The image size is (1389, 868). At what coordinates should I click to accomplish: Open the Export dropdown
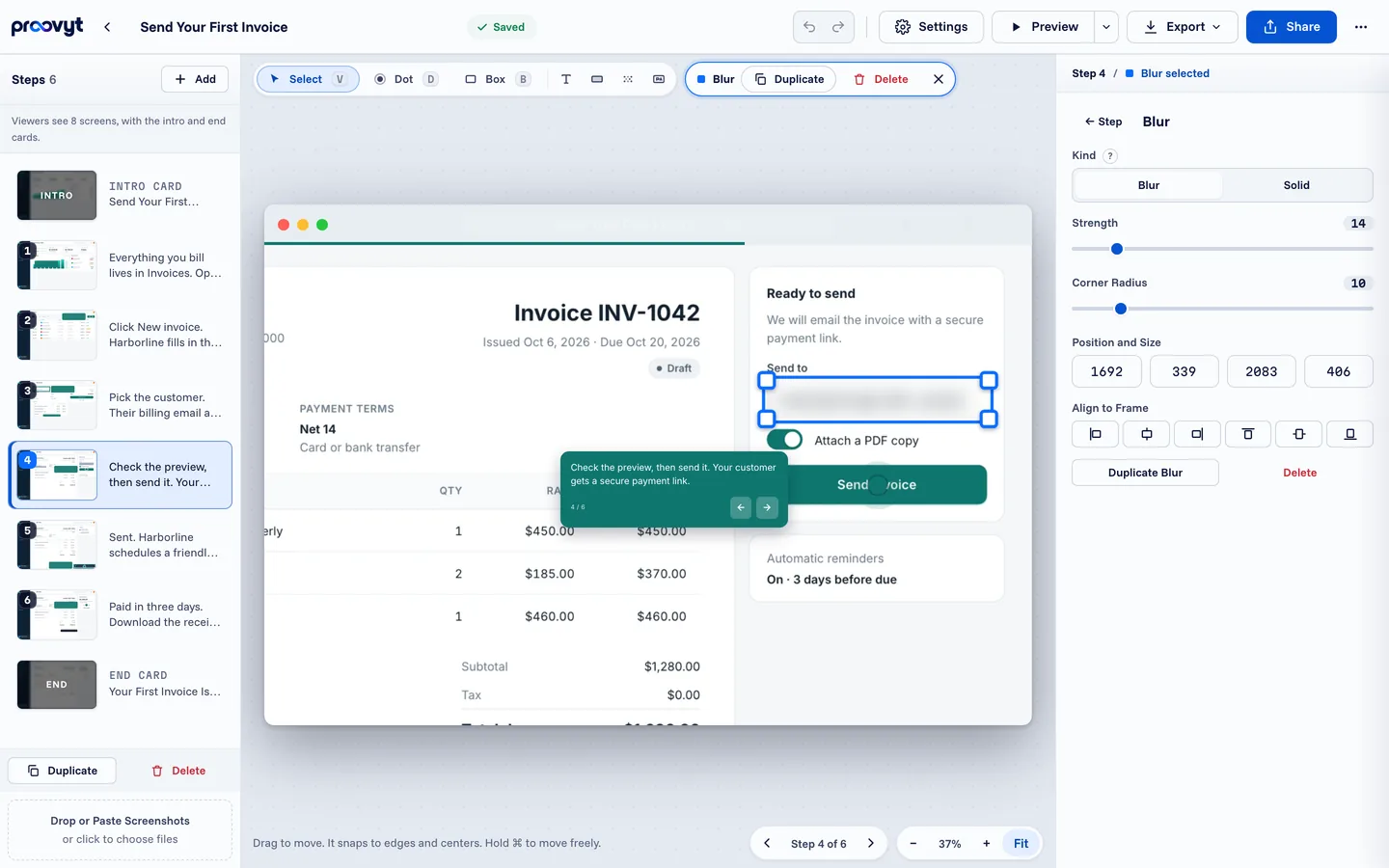click(x=1183, y=27)
